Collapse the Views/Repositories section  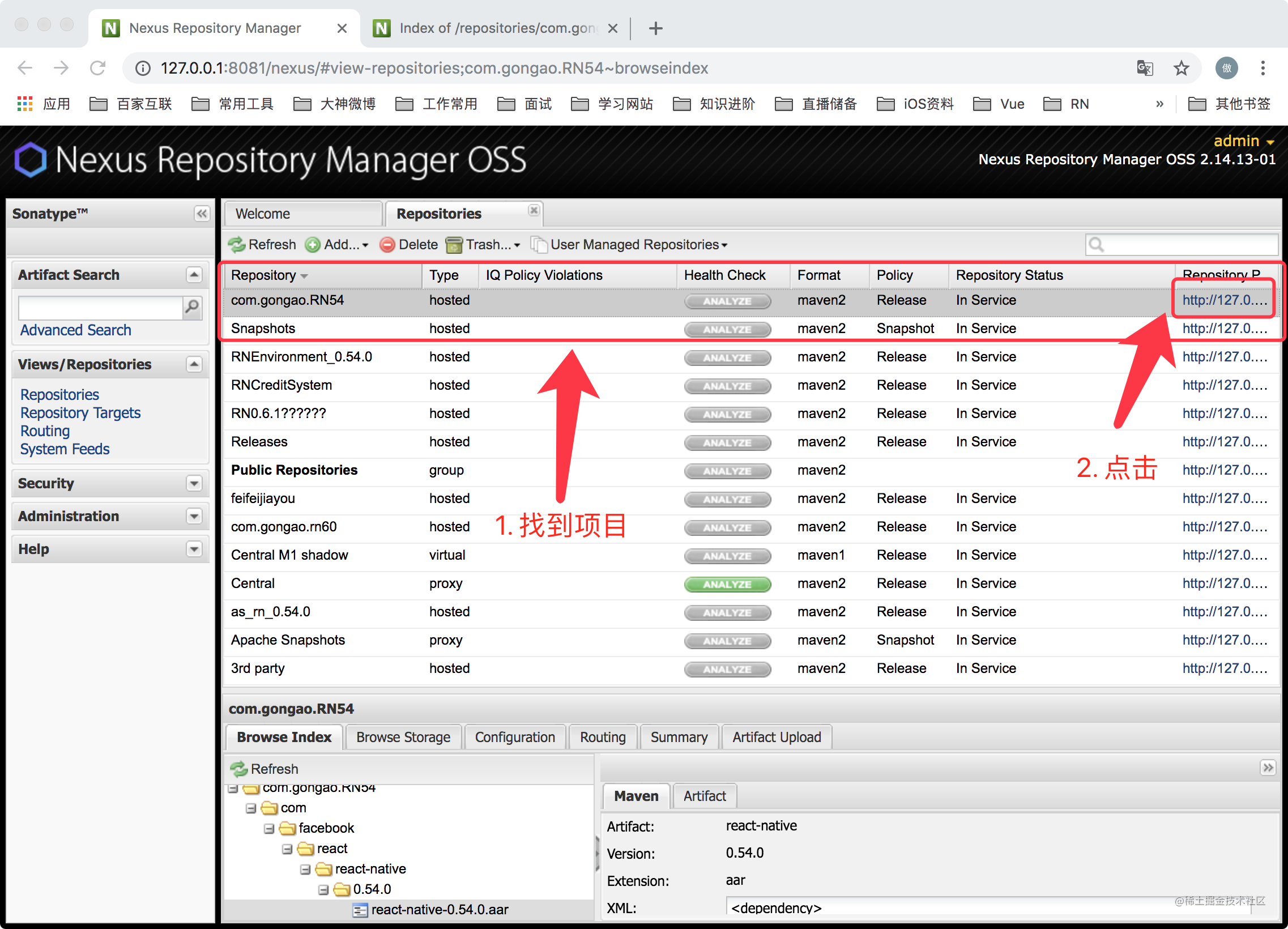pyautogui.click(x=194, y=364)
